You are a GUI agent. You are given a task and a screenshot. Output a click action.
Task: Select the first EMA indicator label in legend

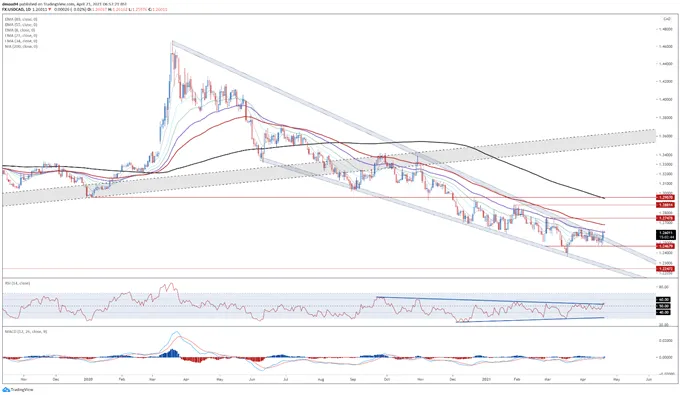click(x=21, y=19)
